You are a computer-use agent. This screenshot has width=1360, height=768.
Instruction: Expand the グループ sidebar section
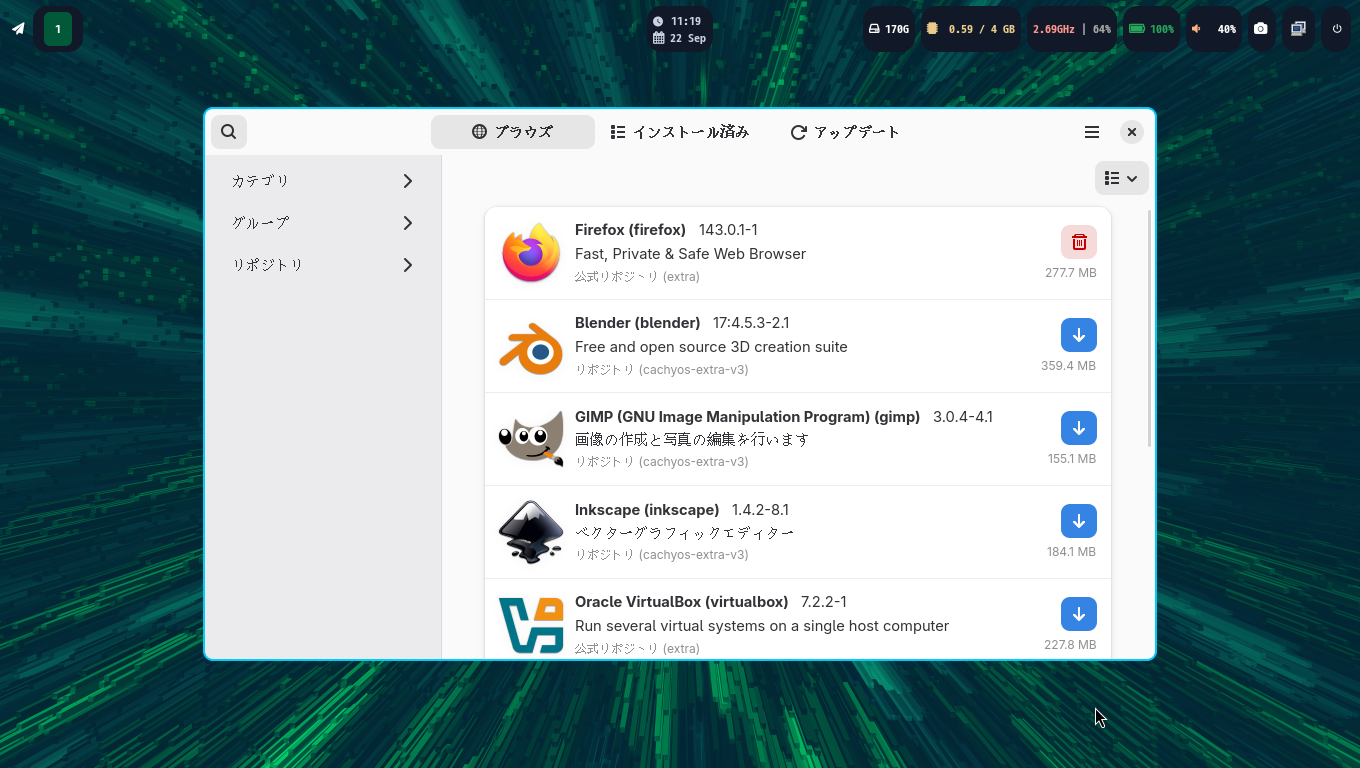coord(323,223)
